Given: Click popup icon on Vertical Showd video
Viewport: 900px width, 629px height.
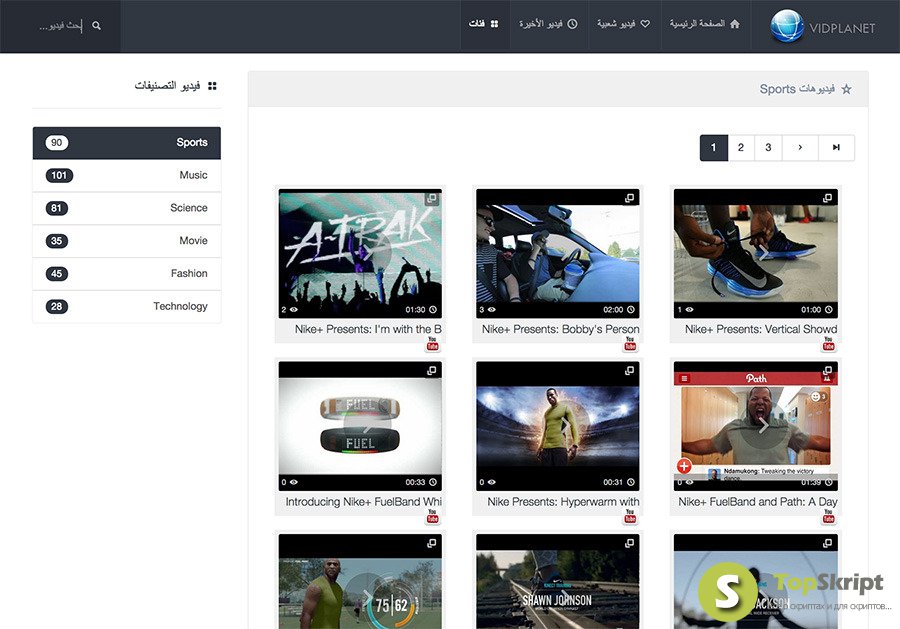Looking at the screenshot, I should [x=827, y=198].
